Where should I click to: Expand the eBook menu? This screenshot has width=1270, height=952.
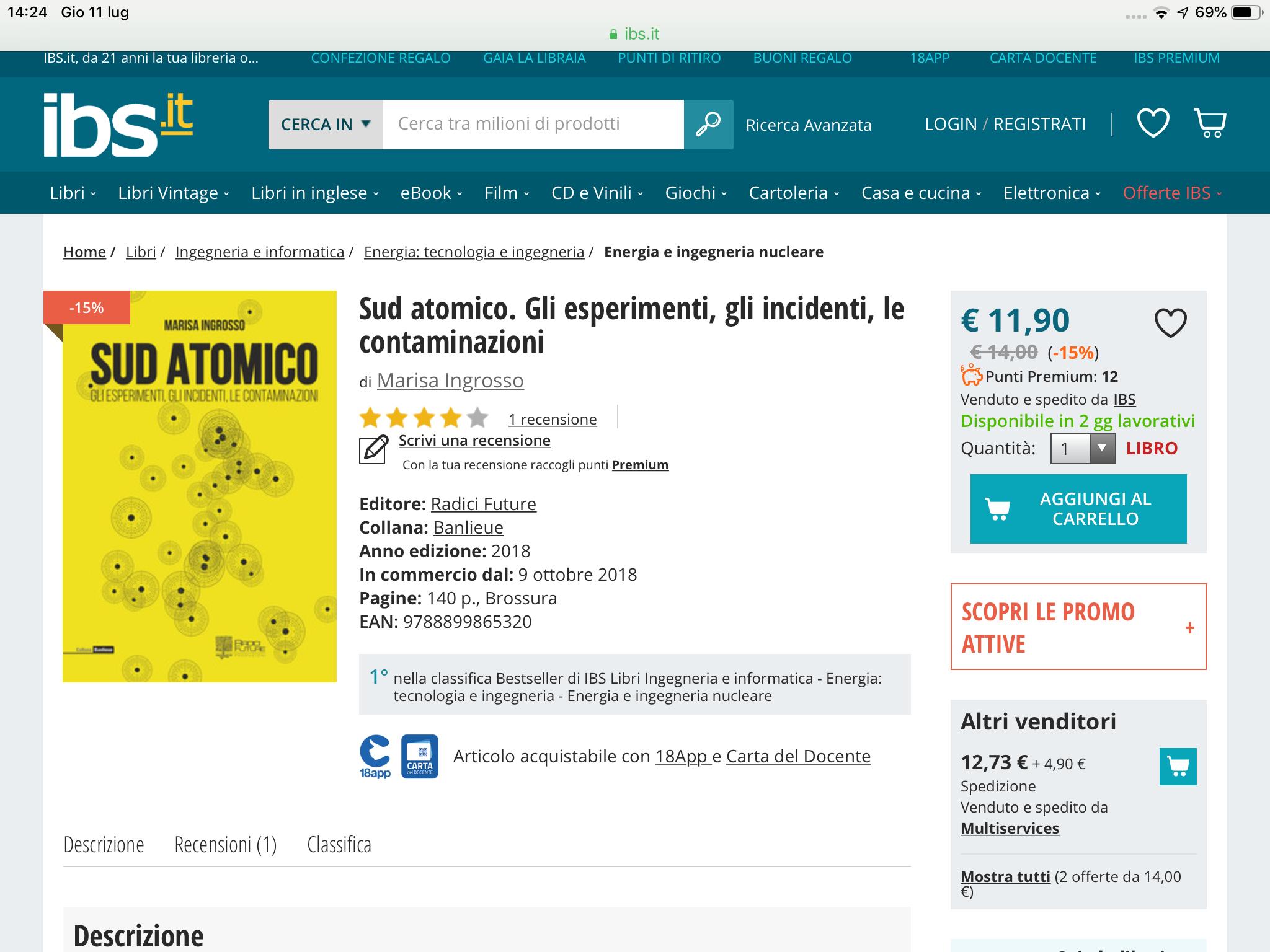click(432, 193)
